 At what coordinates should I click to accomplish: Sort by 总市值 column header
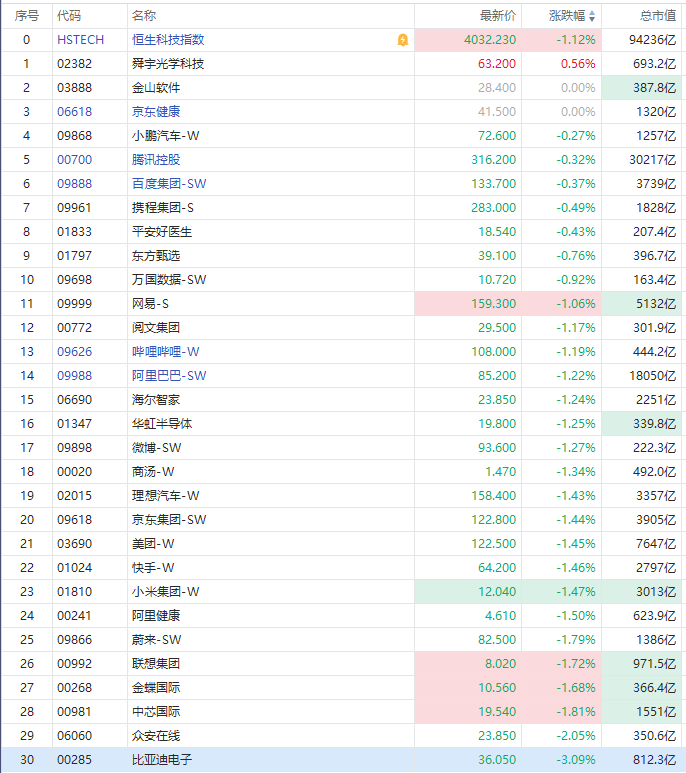[x=659, y=16]
